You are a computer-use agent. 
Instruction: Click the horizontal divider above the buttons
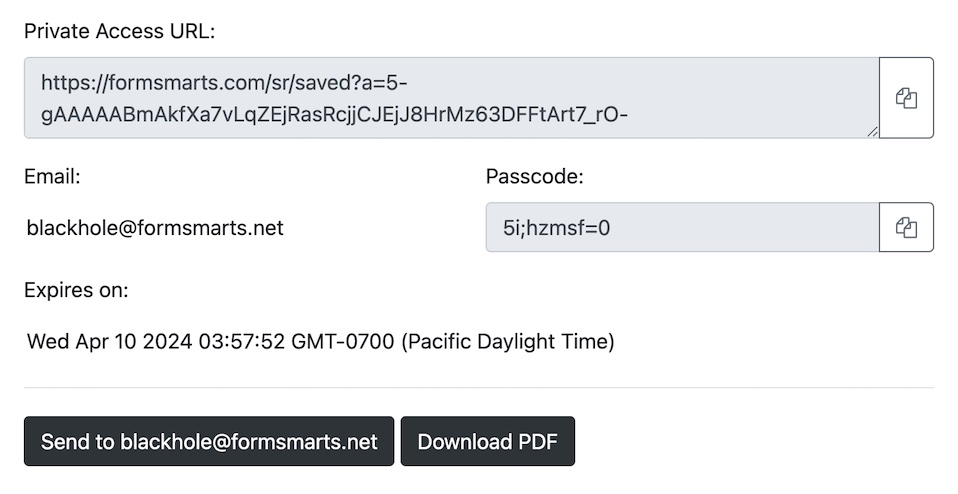[x=479, y=387]
